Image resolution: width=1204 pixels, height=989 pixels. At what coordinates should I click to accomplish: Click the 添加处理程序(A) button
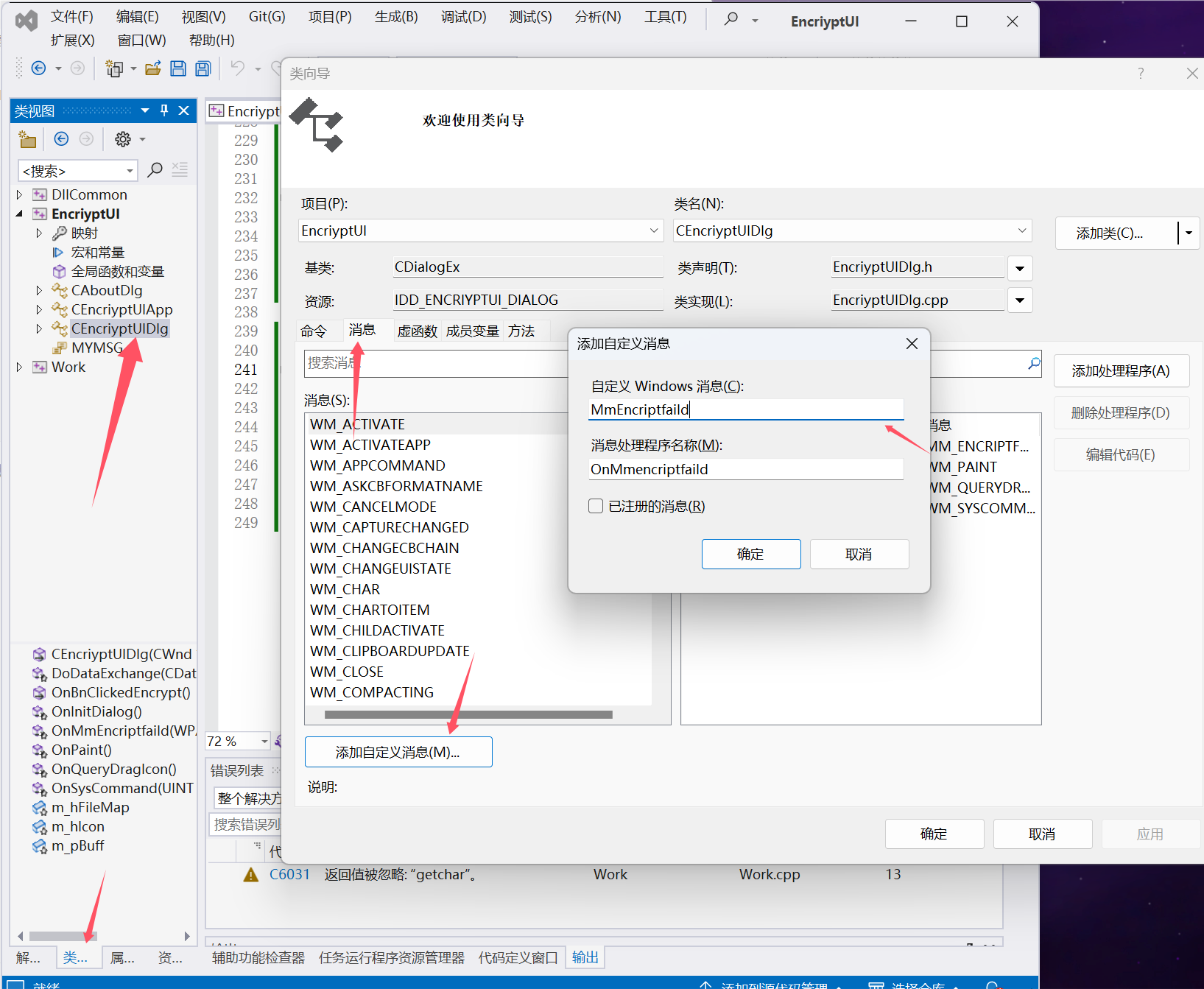coord(1121,371)
